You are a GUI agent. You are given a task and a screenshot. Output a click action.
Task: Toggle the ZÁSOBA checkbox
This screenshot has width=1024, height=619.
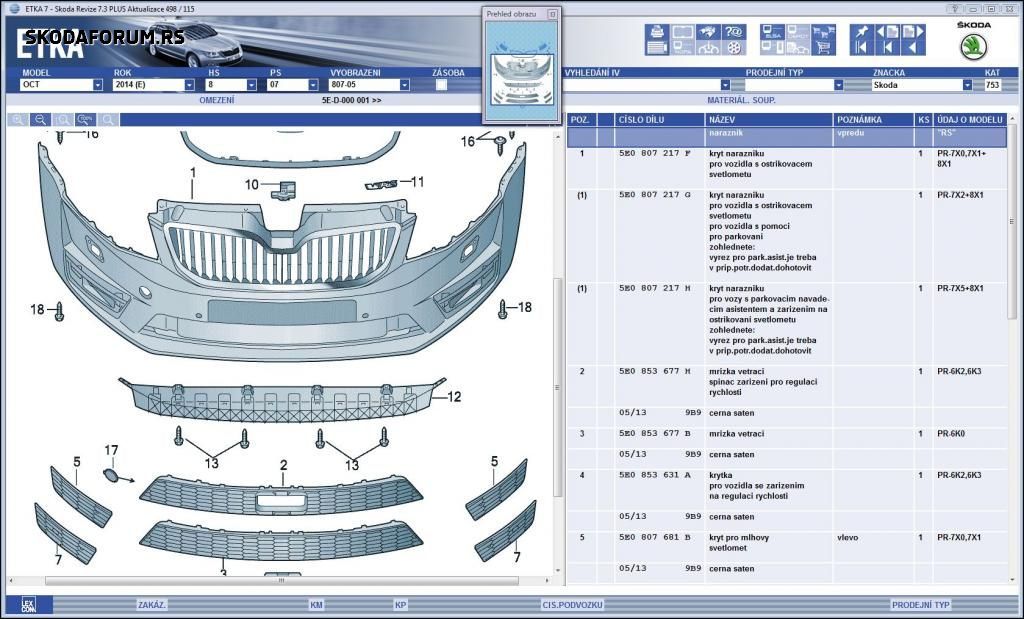tap(441, 84)
